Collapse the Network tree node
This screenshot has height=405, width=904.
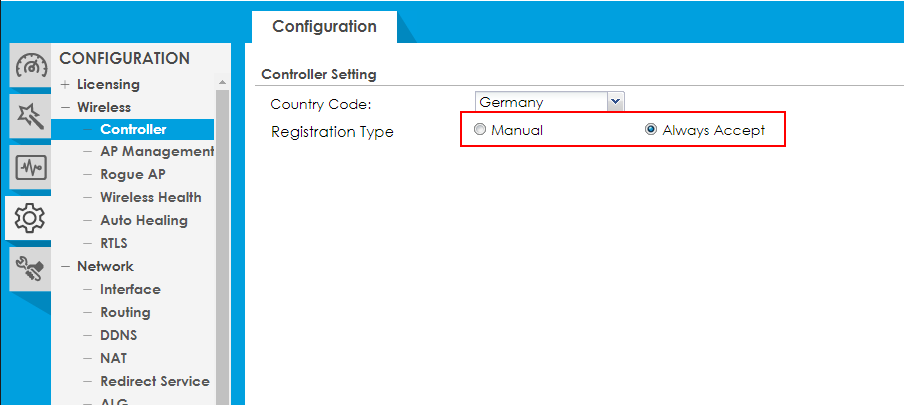tap(66, 267)
